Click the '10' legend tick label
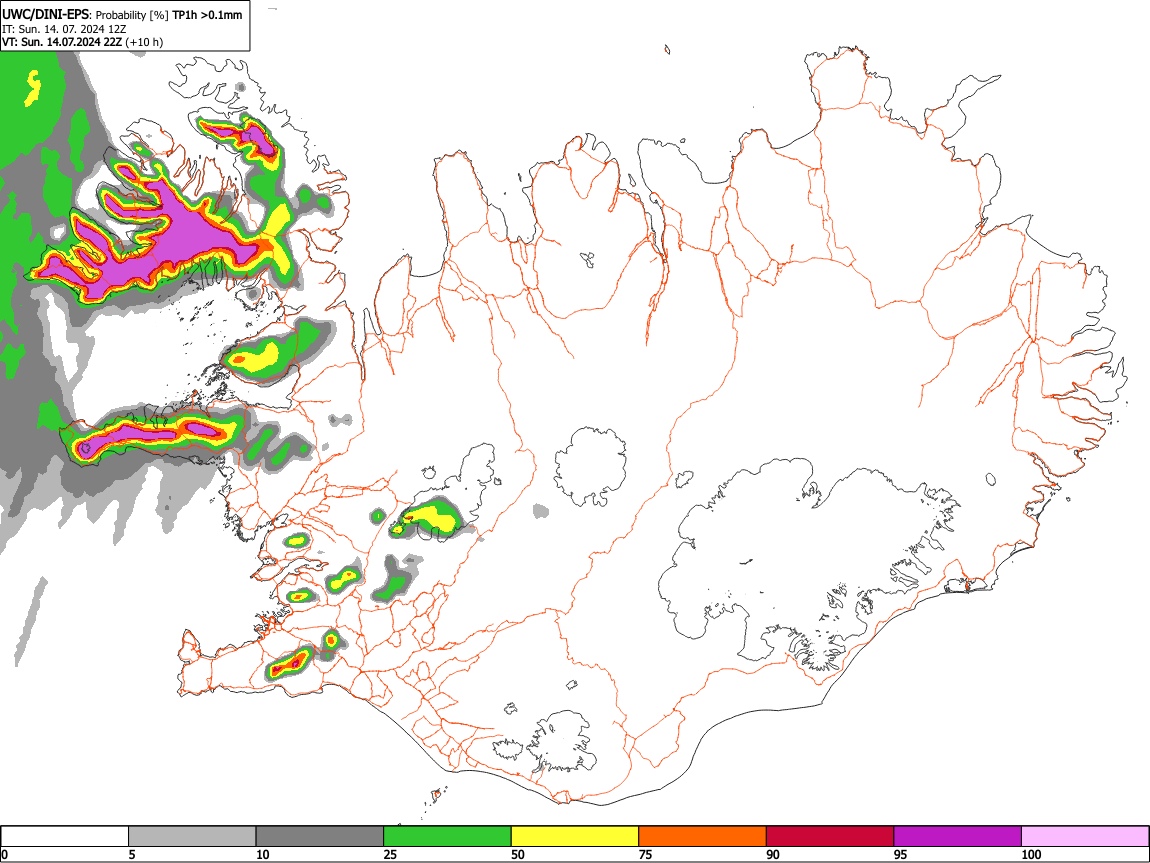The width and height of the screenshot is (1150, 863). tap(263, 854)
